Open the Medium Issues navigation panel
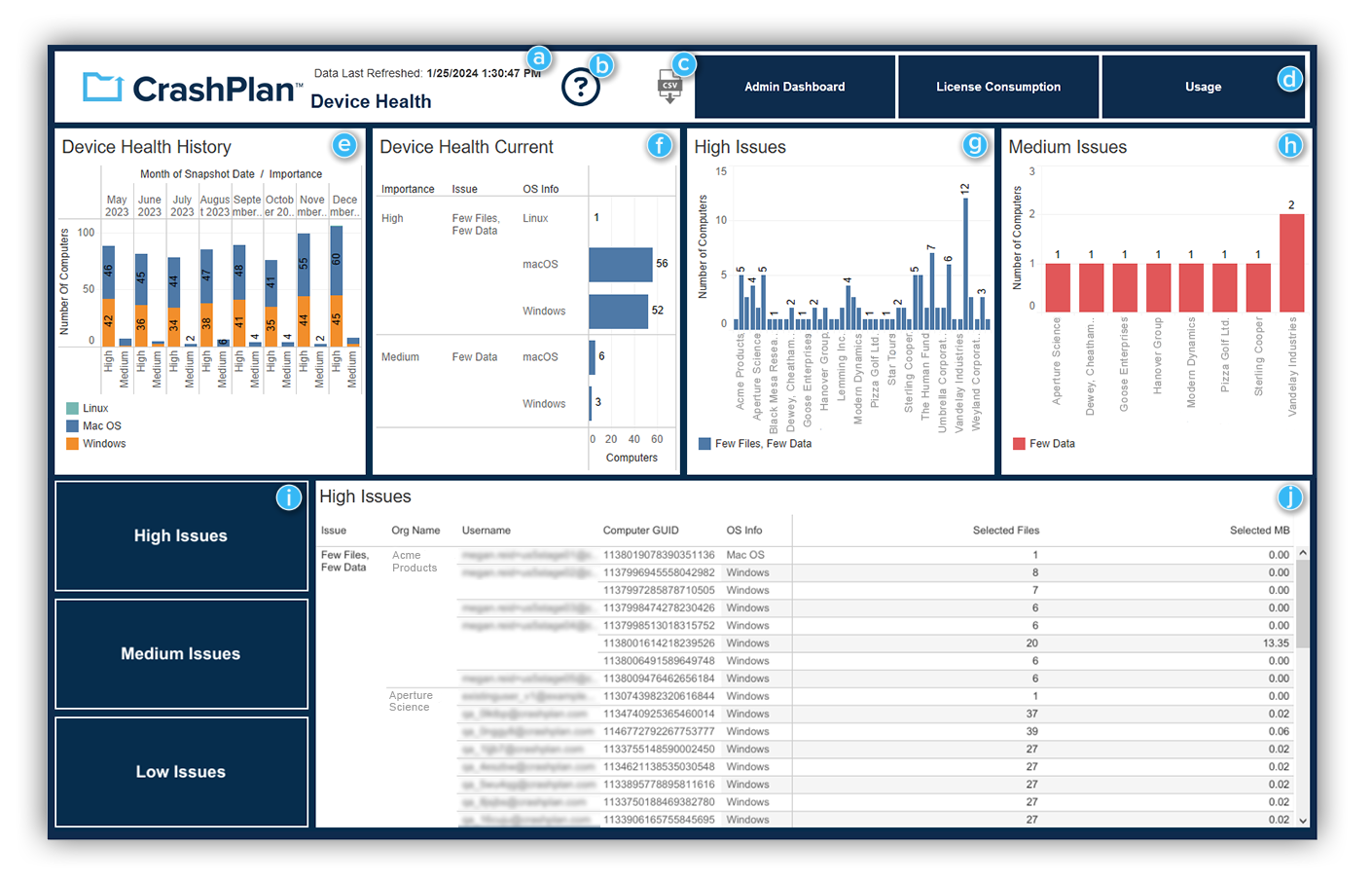The height and width of the screenshot is (882, 1372). pos(181,653)
